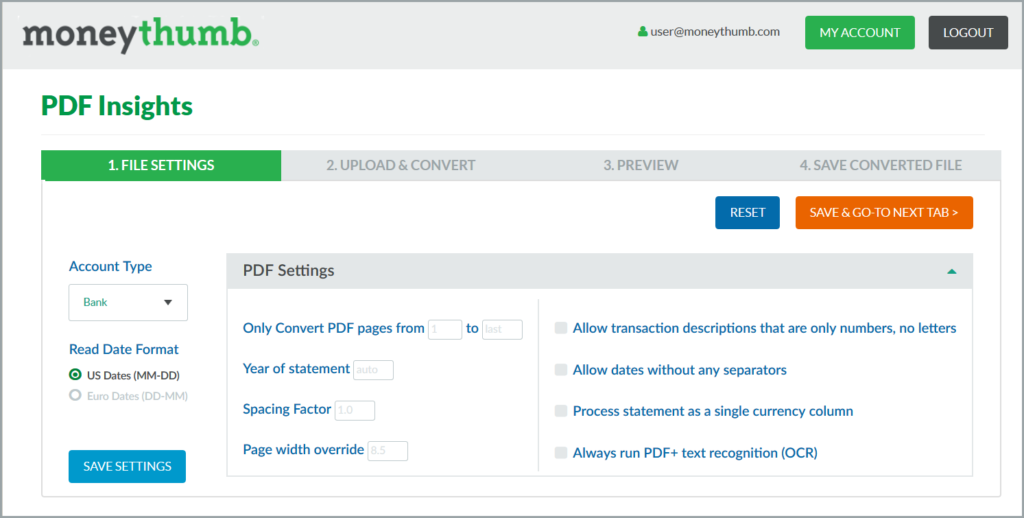
Task: Click Save & Go-To Next Tab button
Action: 884,212
